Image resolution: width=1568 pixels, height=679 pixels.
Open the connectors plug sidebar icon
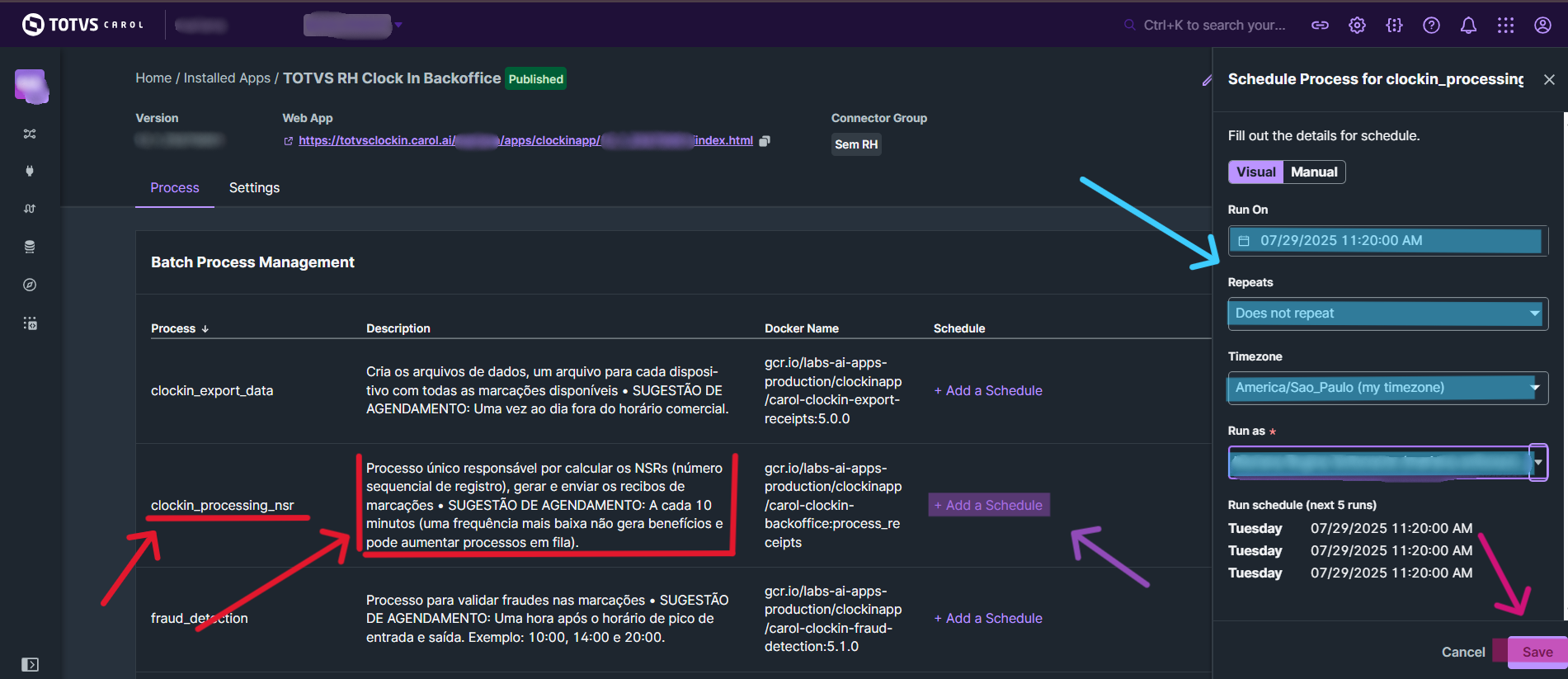click(x=30, y=171)
